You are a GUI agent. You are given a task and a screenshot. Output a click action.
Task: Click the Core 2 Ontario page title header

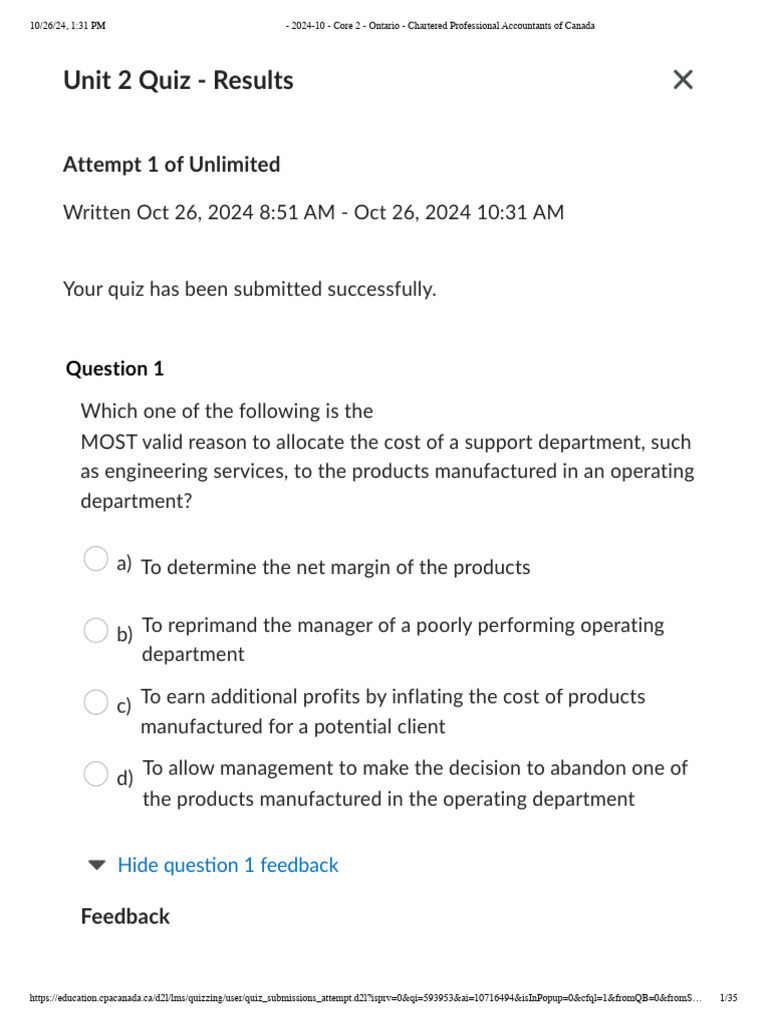click(x=440, y=26)
